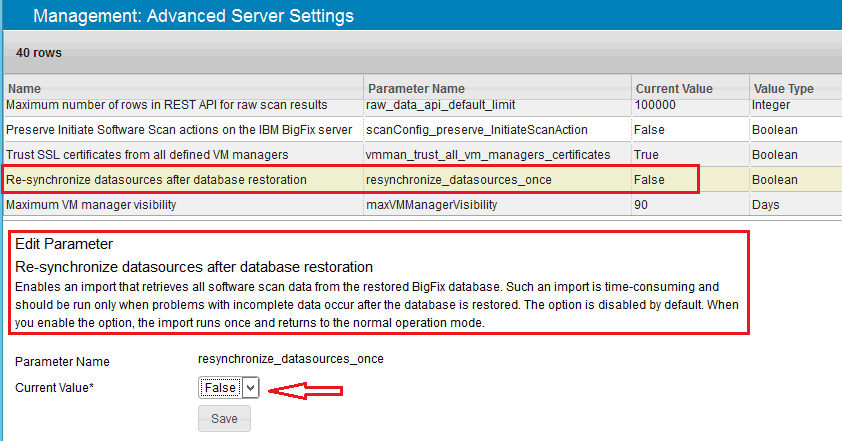Sort by the Current Value column header
The height and width of the screenshot is (441, 842).
point(674,88)
